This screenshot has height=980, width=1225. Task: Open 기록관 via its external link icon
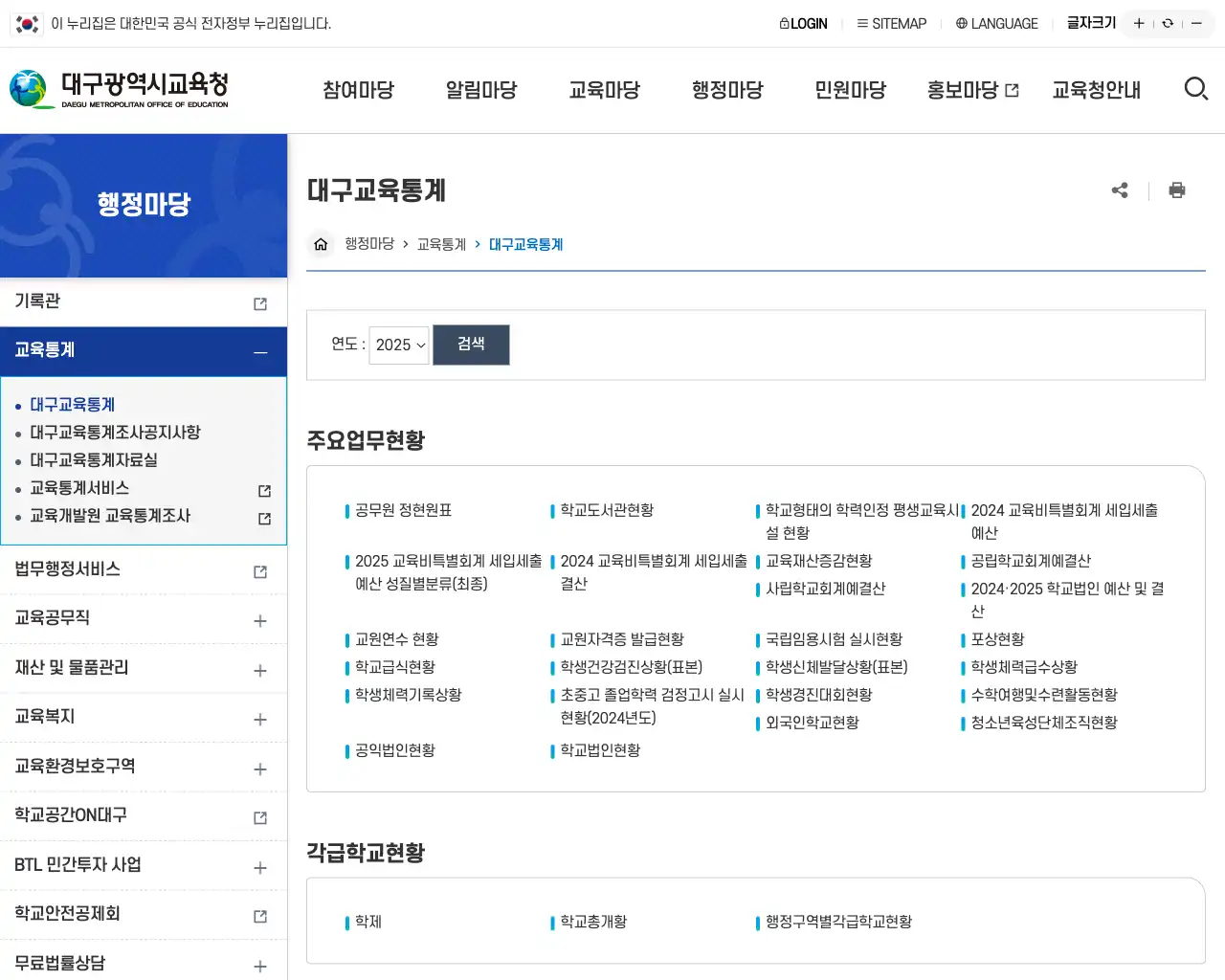pos(259,302)
